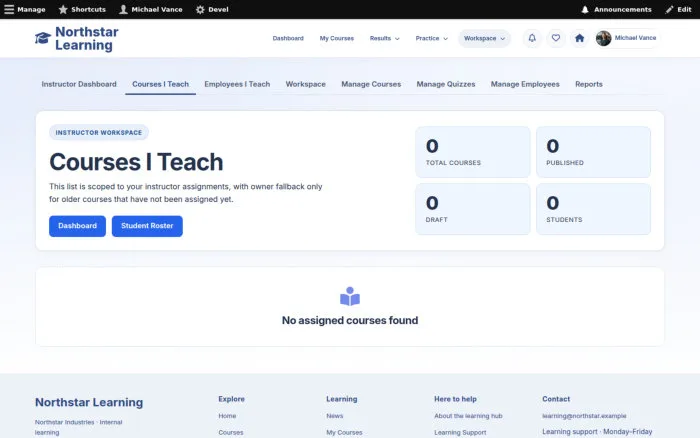Open About the learning hub link

(x=468, y=416)
